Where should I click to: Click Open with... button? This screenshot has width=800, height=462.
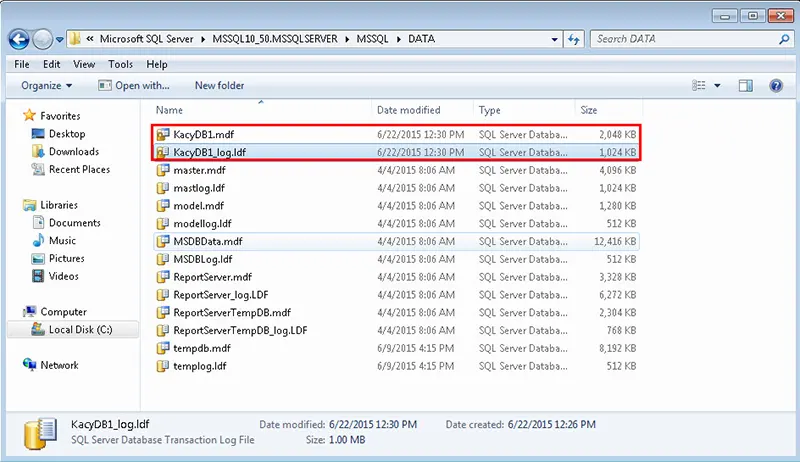(x=134, y=86)
